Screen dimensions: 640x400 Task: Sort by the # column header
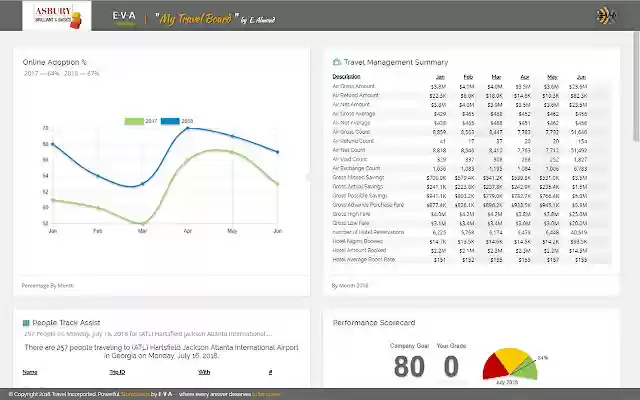[270, 372]
